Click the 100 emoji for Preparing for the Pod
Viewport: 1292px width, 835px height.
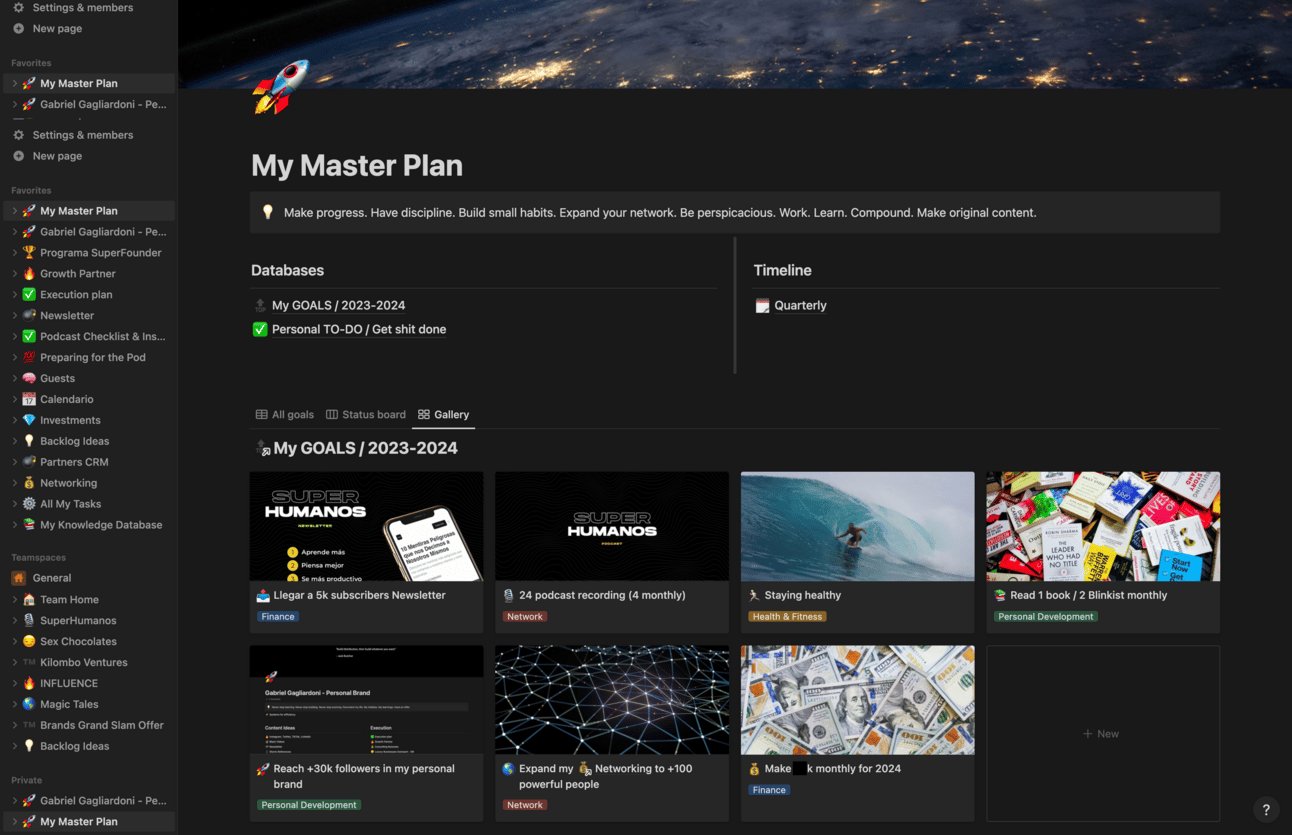(29, 358)
